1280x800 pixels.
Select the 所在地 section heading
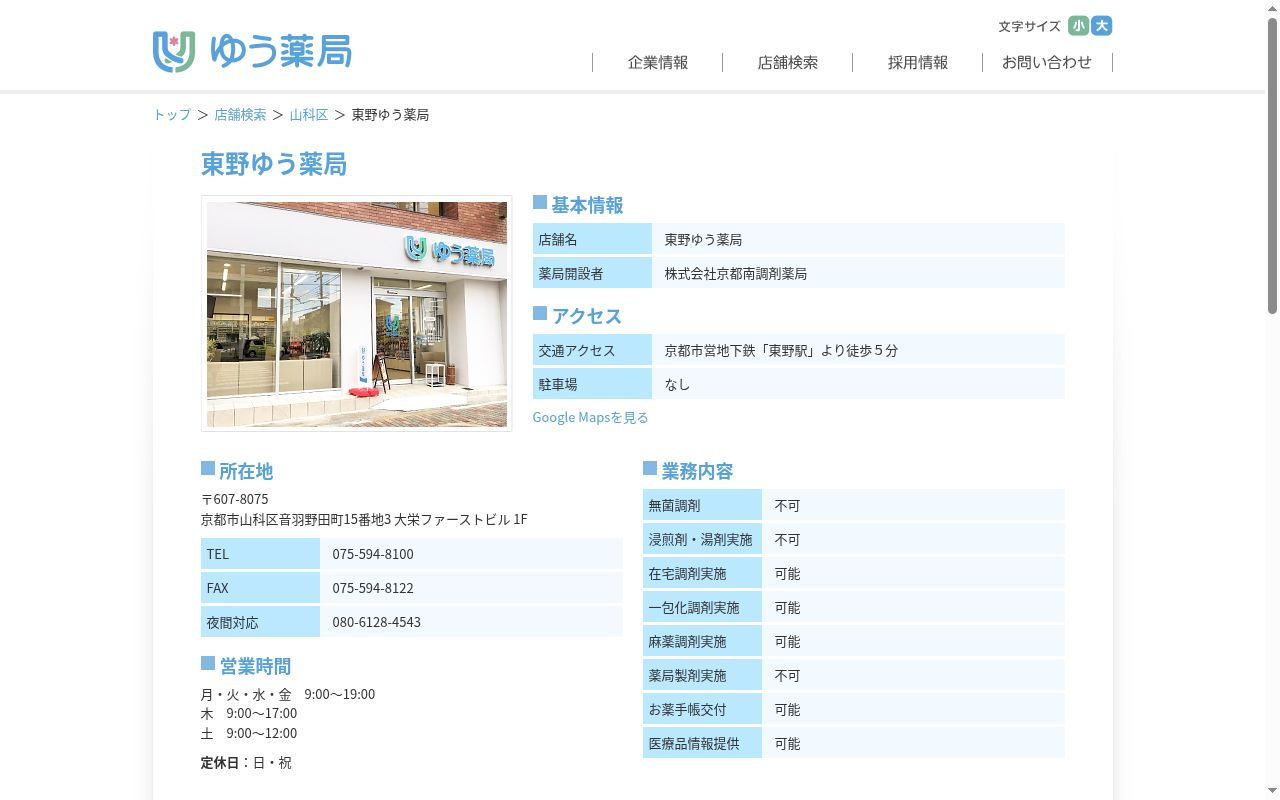pyautogui.click(x=246, y=471)
